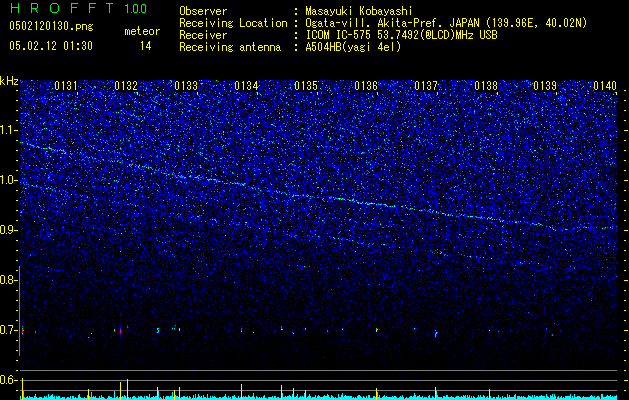Screen dimensions: 629x400
Task: Click the version number 1.0.0
Action: point(135,9)
